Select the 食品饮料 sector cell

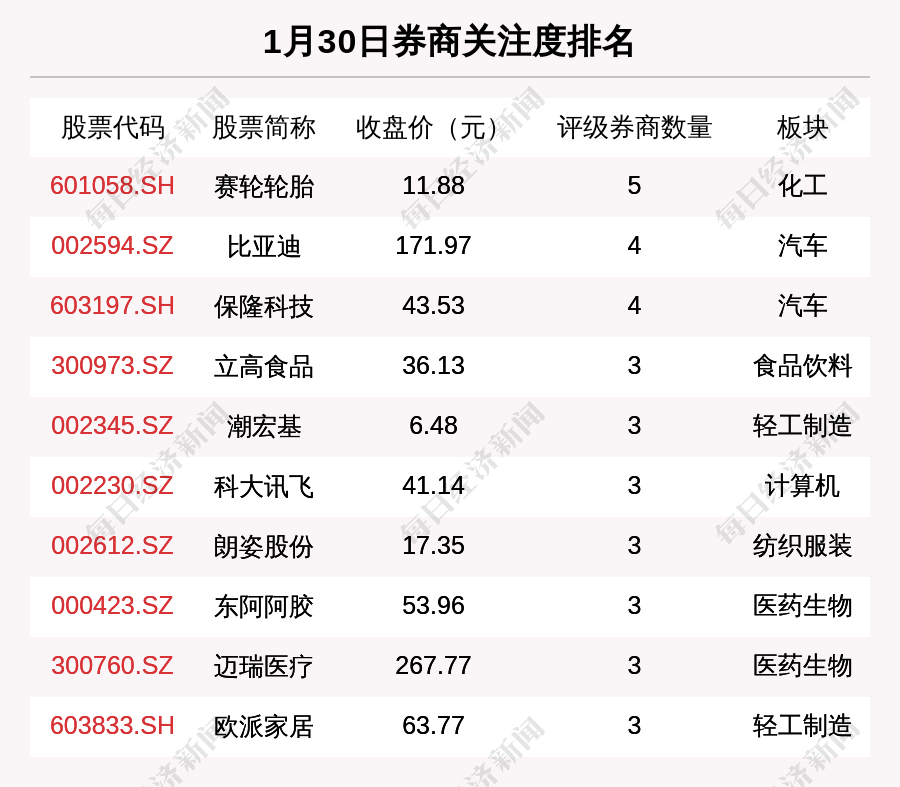802,366
